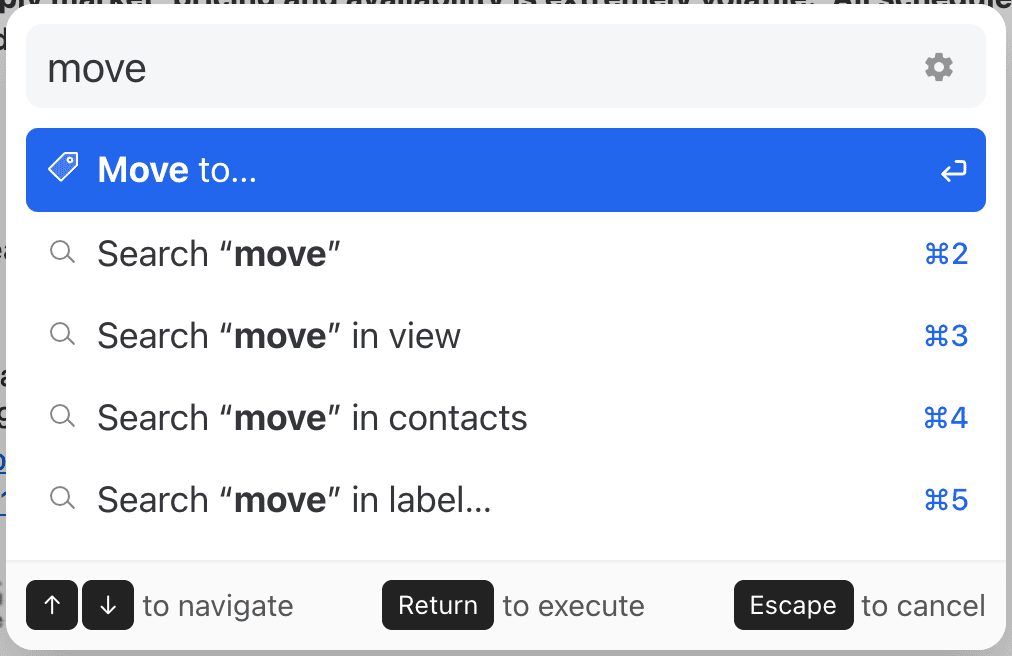
Task: Click magnifier icon beside "move" in view
Action: (x=63, y=334)
